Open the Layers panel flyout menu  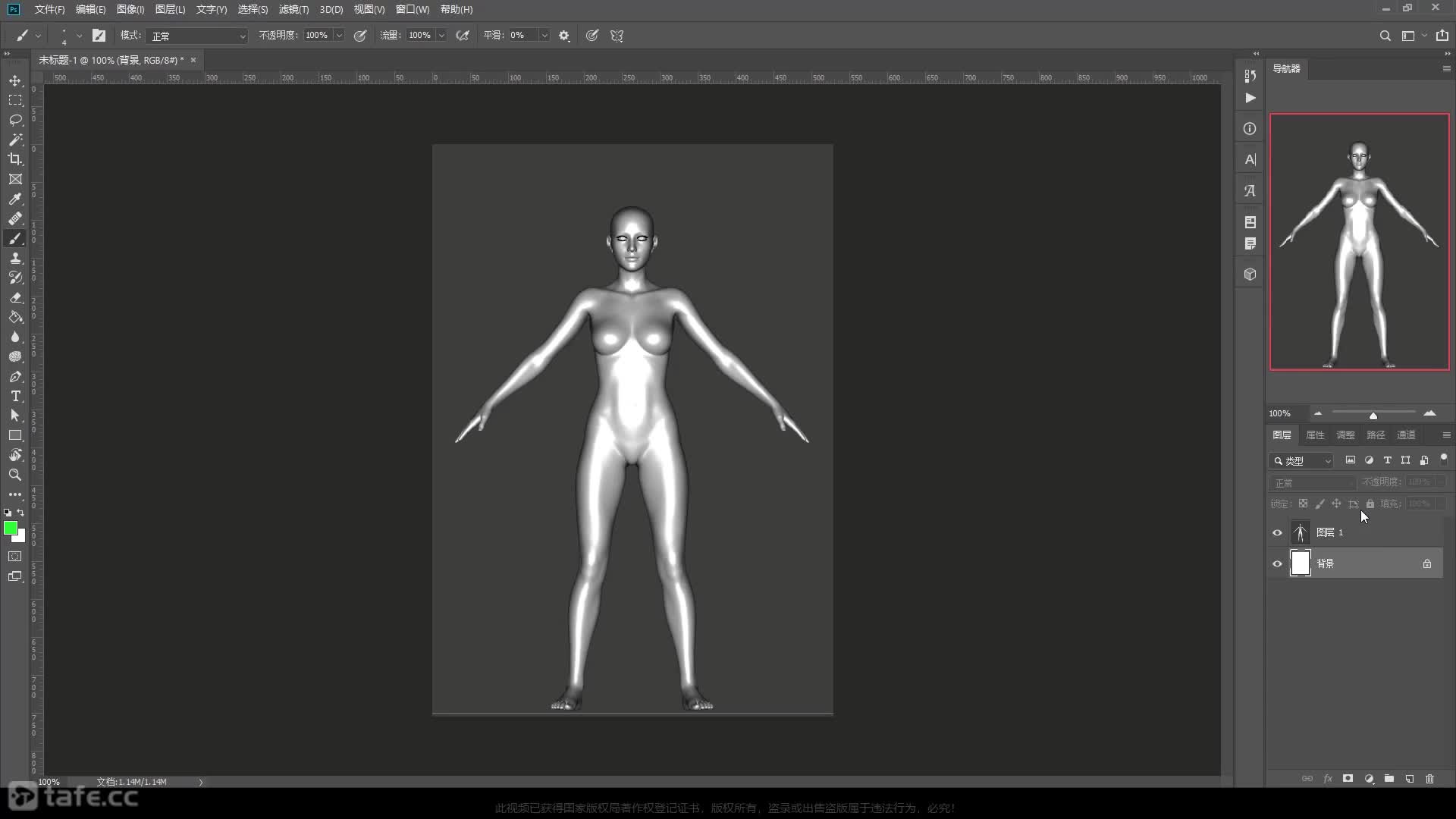1446,435
